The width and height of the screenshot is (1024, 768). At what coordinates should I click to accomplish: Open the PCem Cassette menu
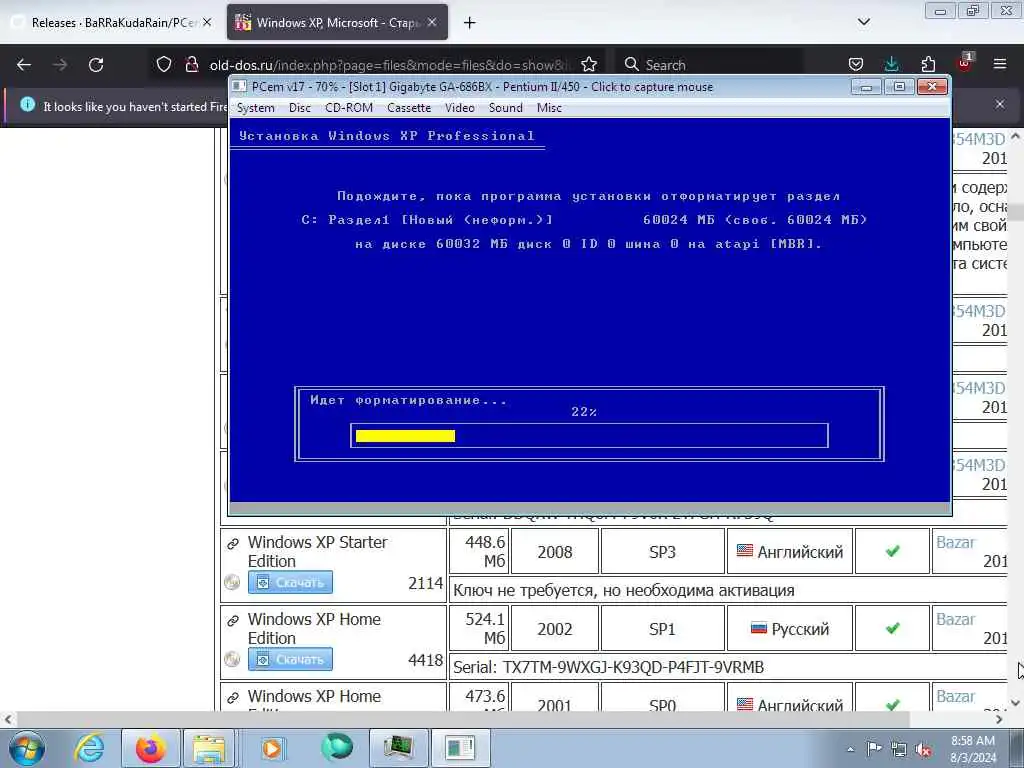click(x=409, y=108)
